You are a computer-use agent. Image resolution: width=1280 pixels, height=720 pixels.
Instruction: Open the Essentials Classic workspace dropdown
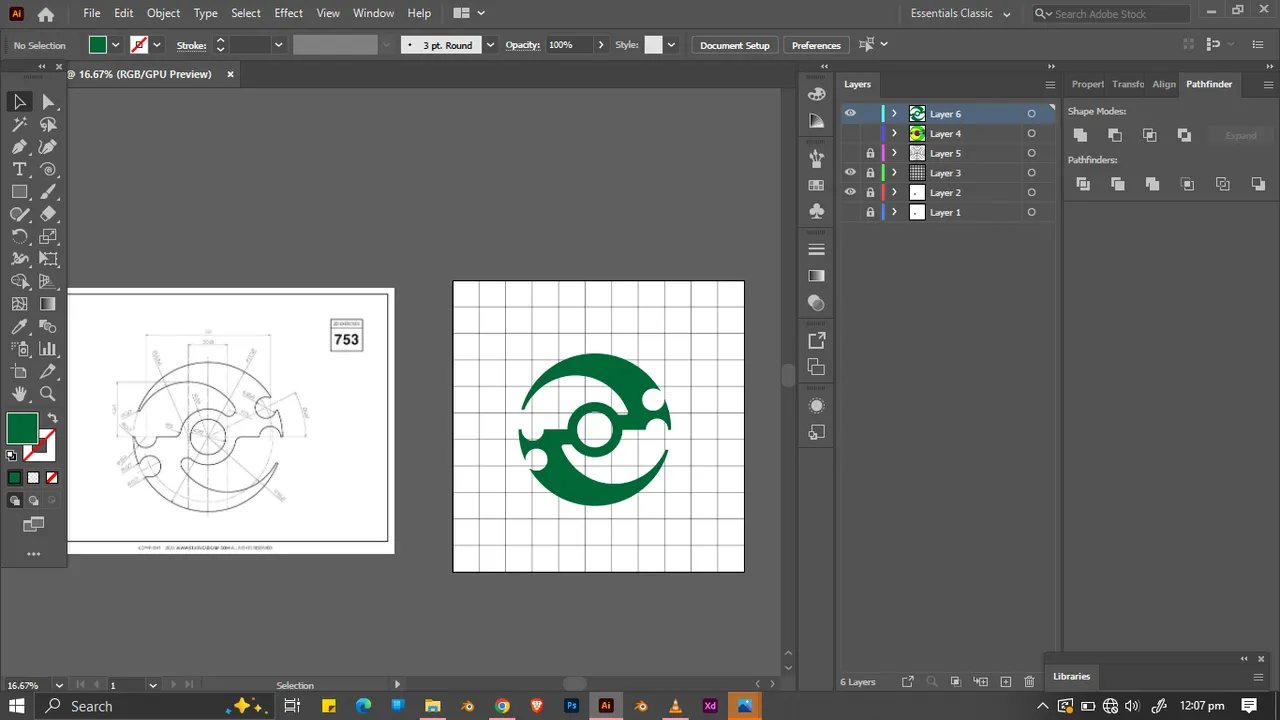[961, 14]
